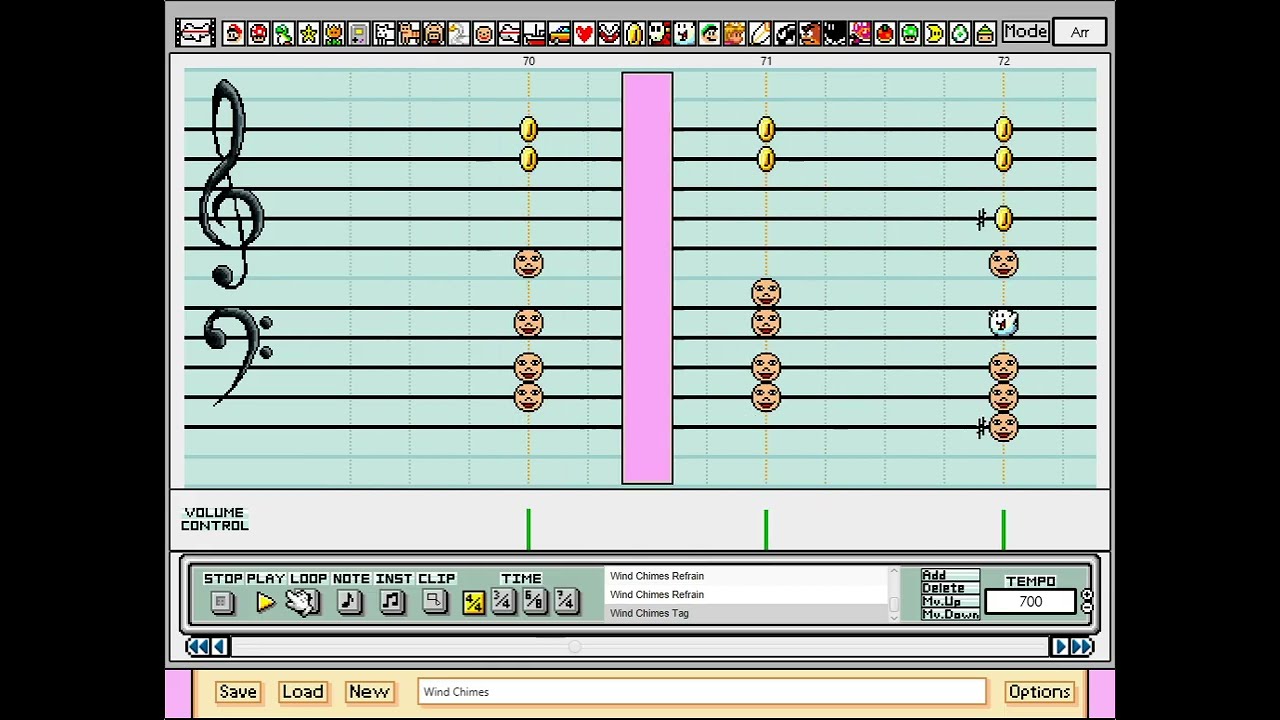Choose the Piranha Plant instrument

tap(609, 33)
